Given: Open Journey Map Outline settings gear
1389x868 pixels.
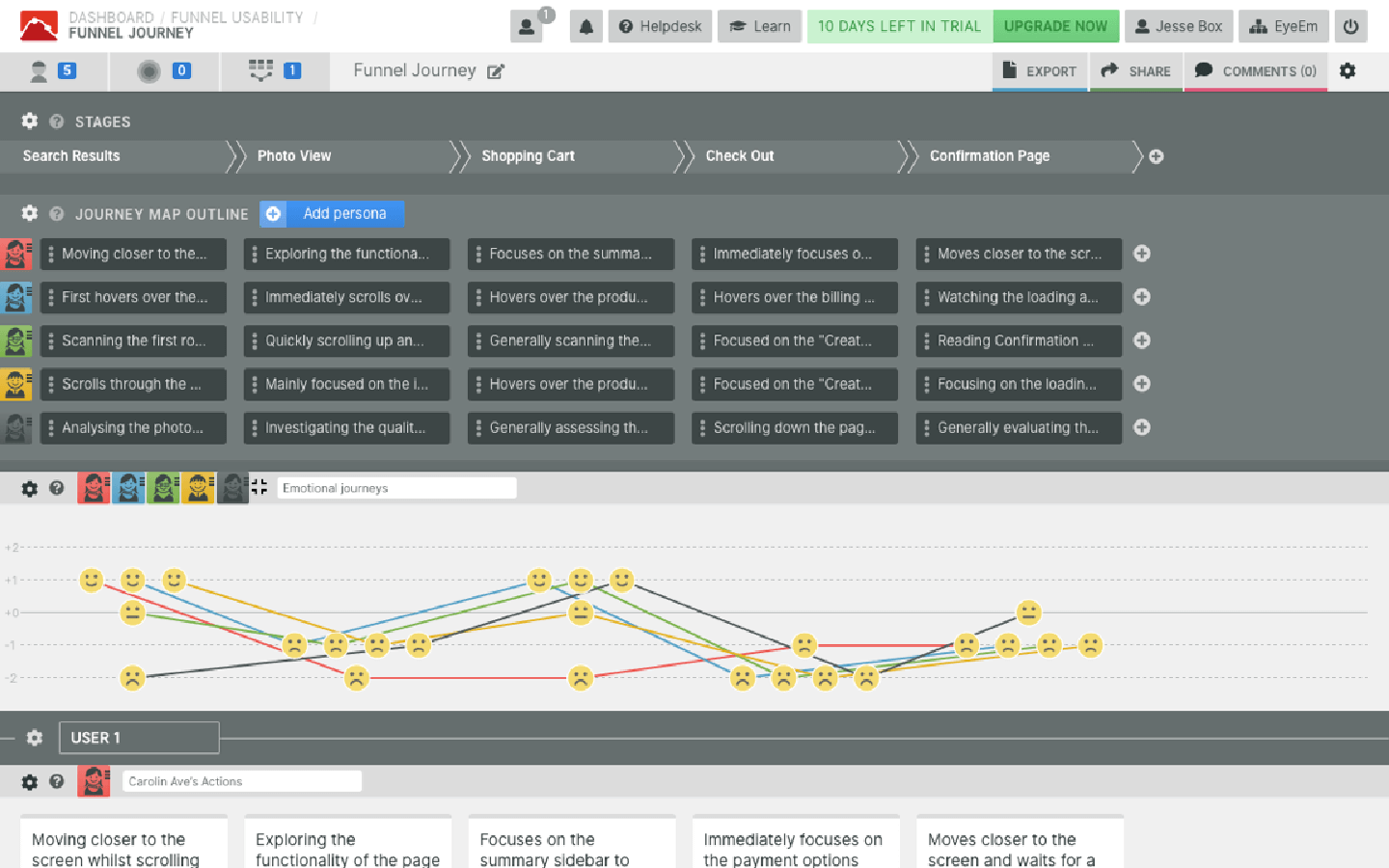Looking at the screenshot, I should pyautogui.click(x=30, y=213).
